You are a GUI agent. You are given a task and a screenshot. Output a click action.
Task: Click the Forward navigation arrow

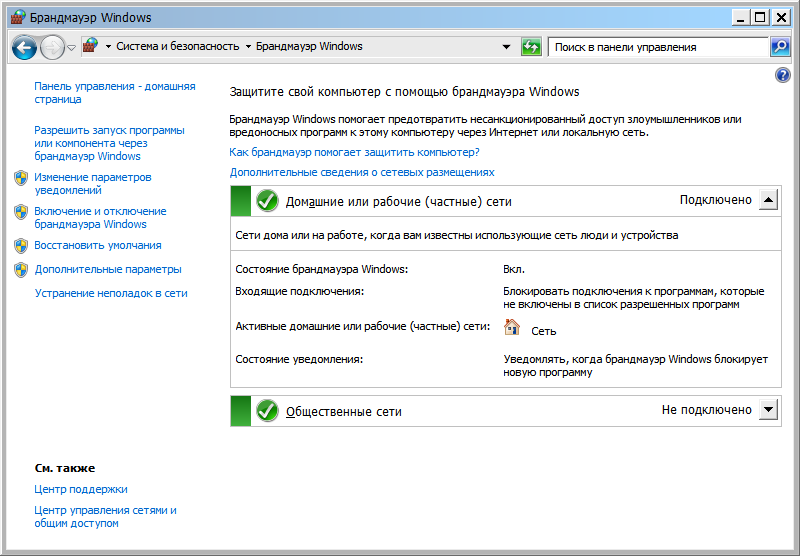52,47
